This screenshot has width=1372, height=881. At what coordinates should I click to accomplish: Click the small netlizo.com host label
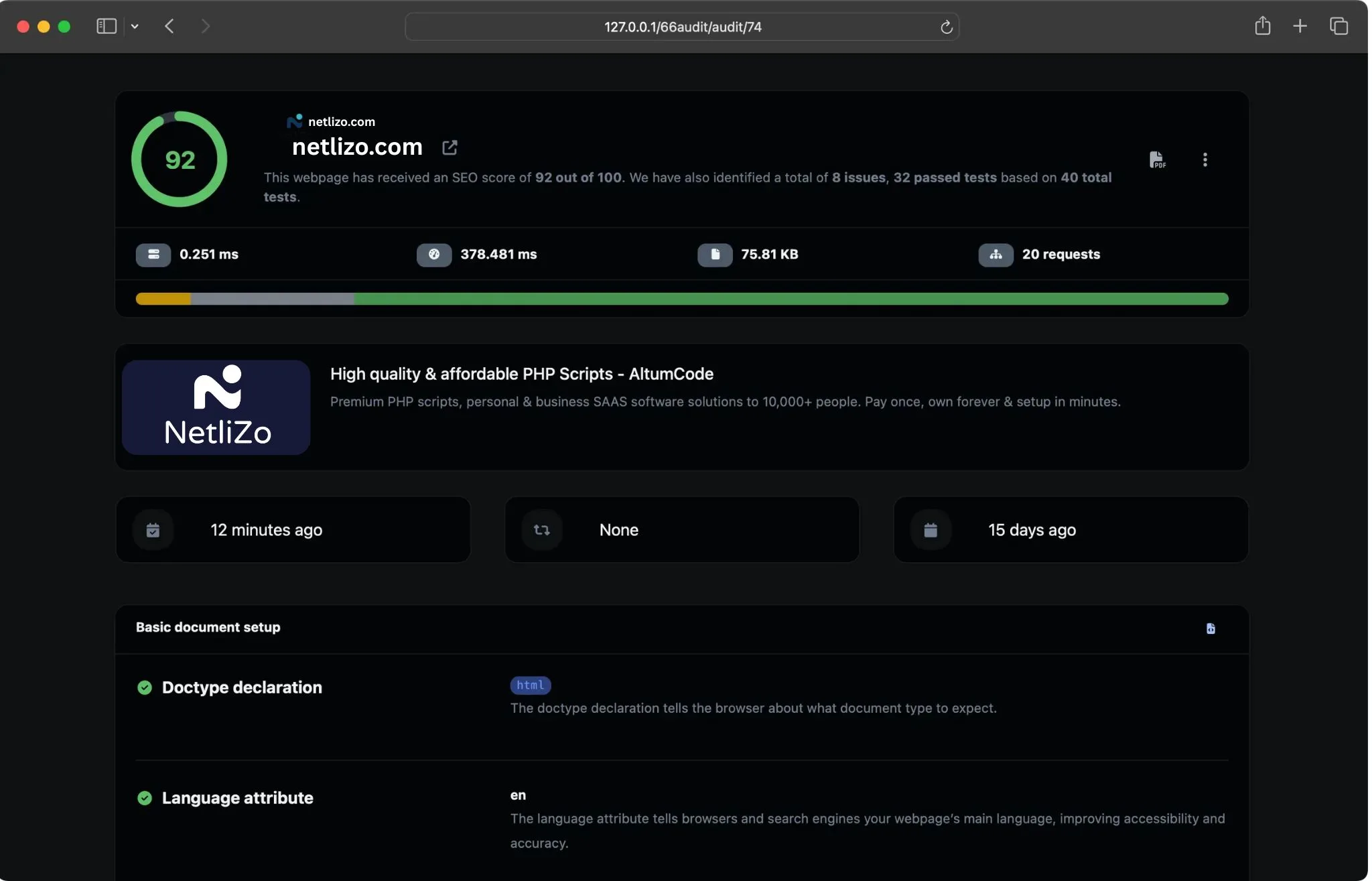point(342,122)
